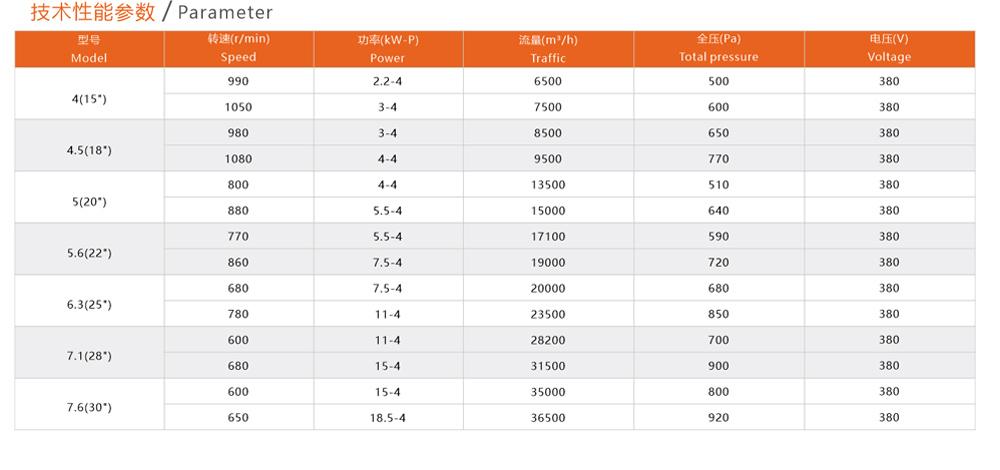The height and width of the screenshot is (470, 1000).
Task: Select the 5(20") model cell
Action: point(89,202)
